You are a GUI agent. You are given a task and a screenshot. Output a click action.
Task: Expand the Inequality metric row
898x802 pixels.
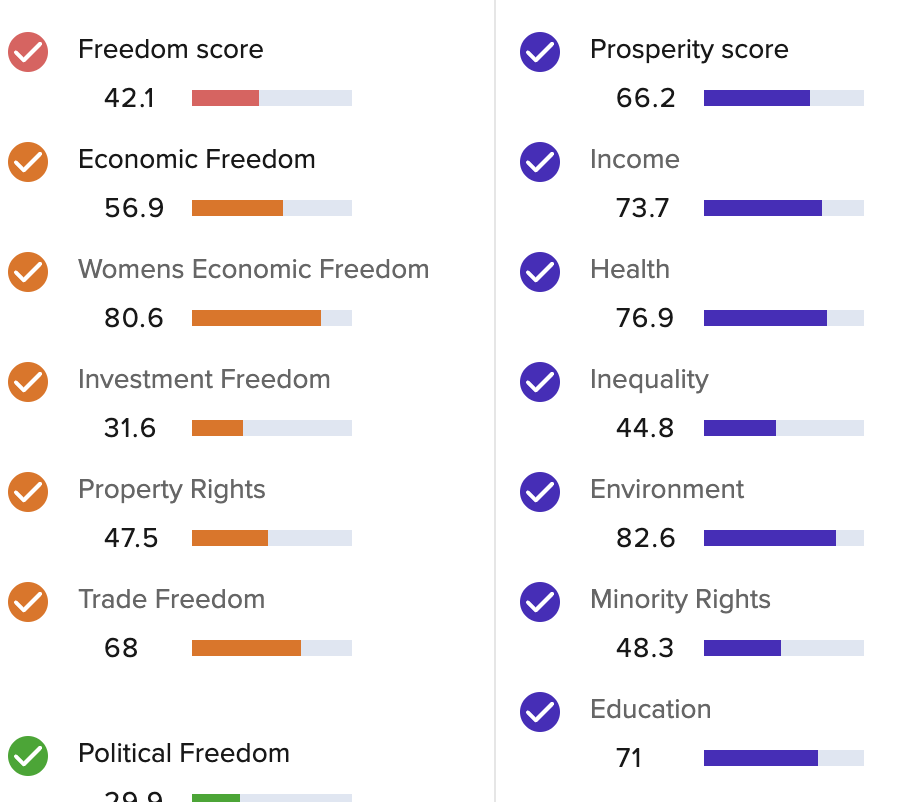point(649,380)
